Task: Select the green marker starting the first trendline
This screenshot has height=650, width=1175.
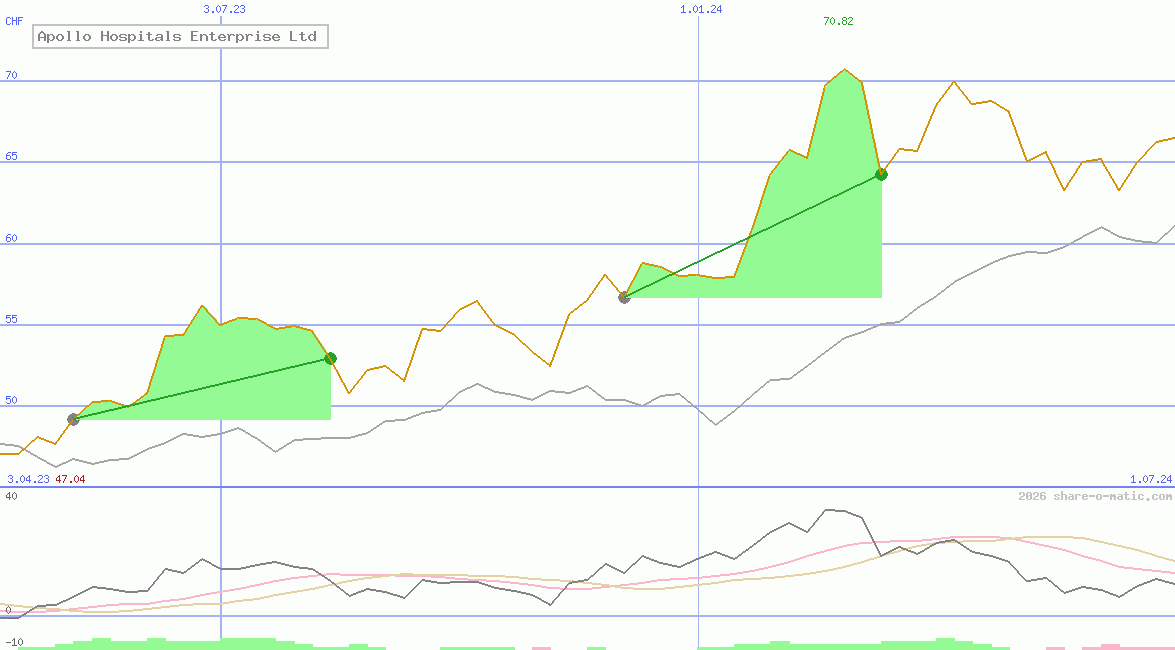Action: [x=74, y=420]
